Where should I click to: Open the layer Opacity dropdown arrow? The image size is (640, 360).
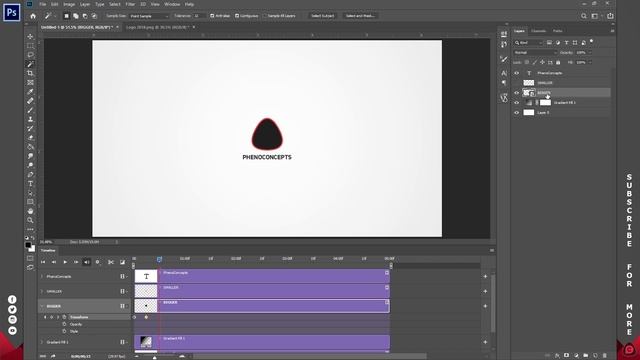(590, 53)
